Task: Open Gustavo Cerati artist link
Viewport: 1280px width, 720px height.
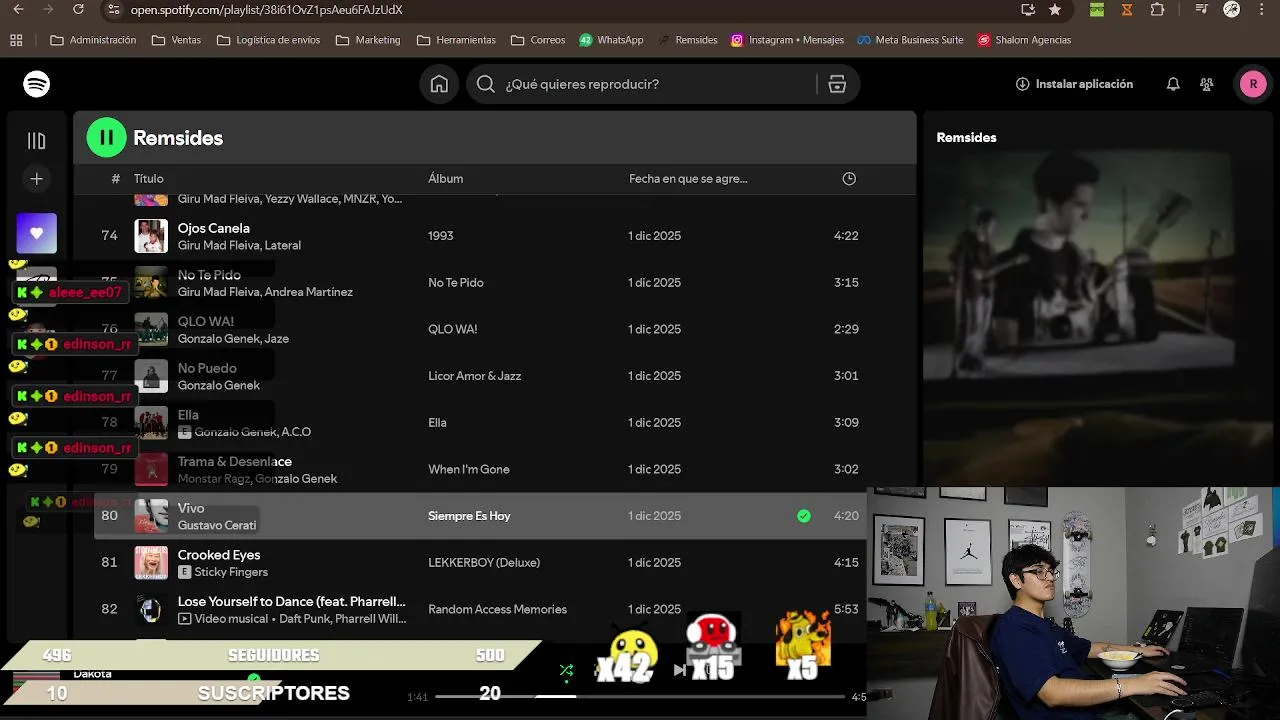Action: (x=217, y=525)
